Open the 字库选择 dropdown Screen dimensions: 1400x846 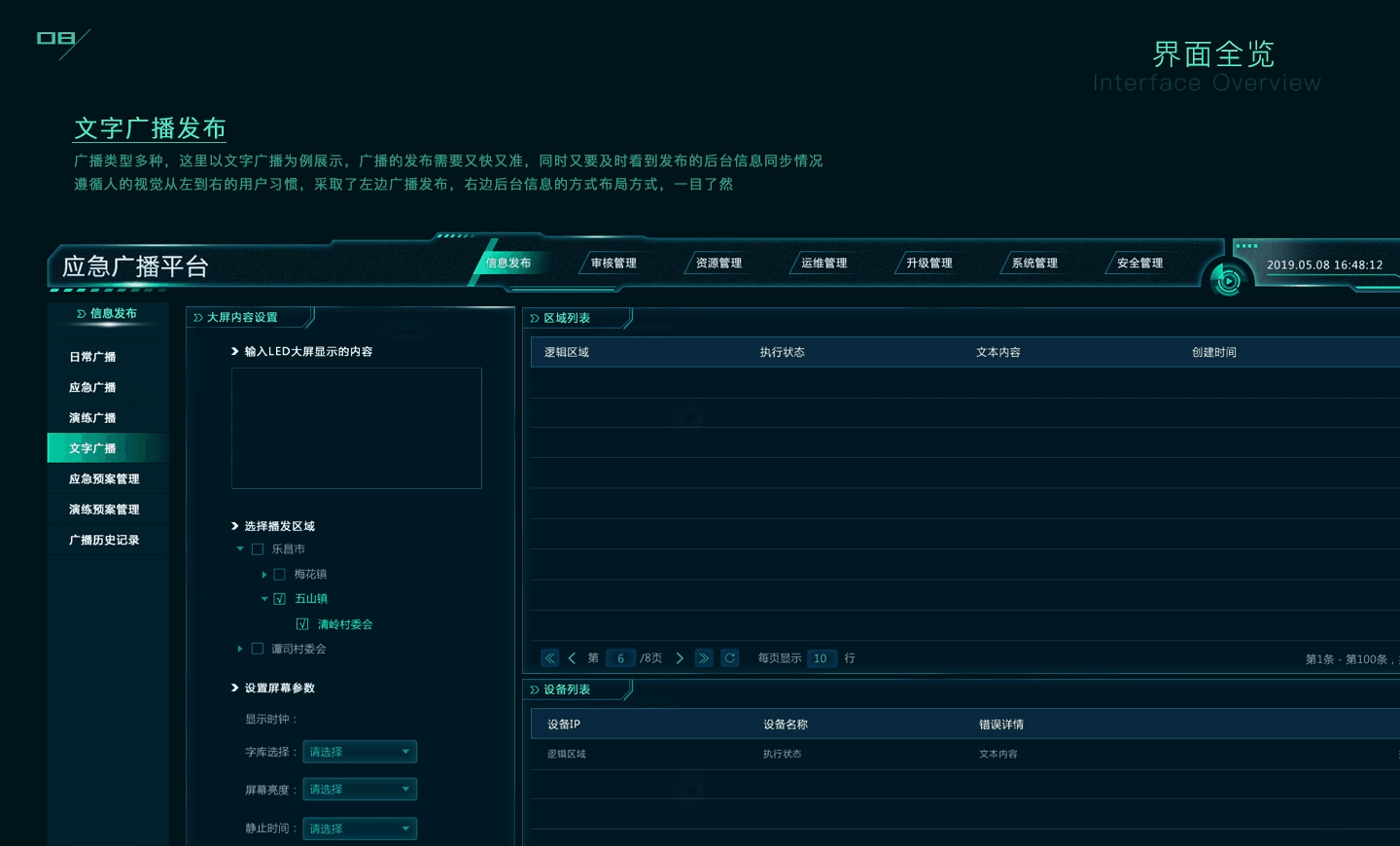pyautogui.click(x=360, y=752)
